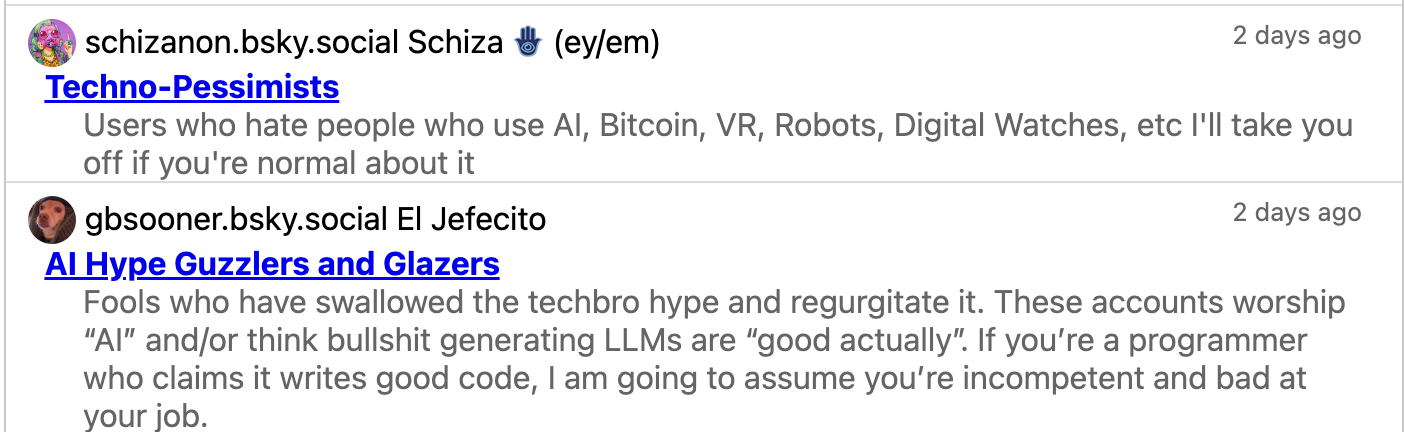Click the AI Hype Guzzlers entry's '2 days ago' timestamp
The height and width of the screenshot is (432, 1404).
[1296, 212]
